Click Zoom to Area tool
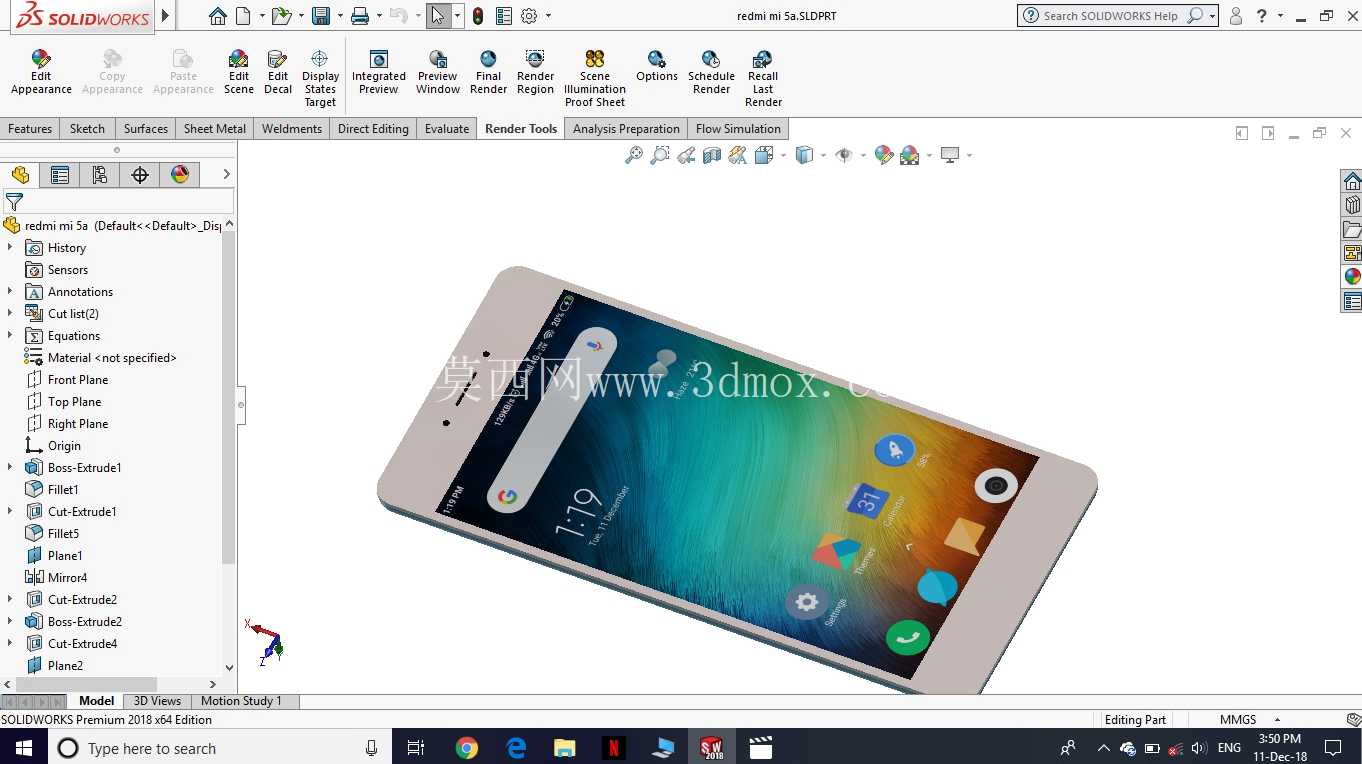 point(660,155)
